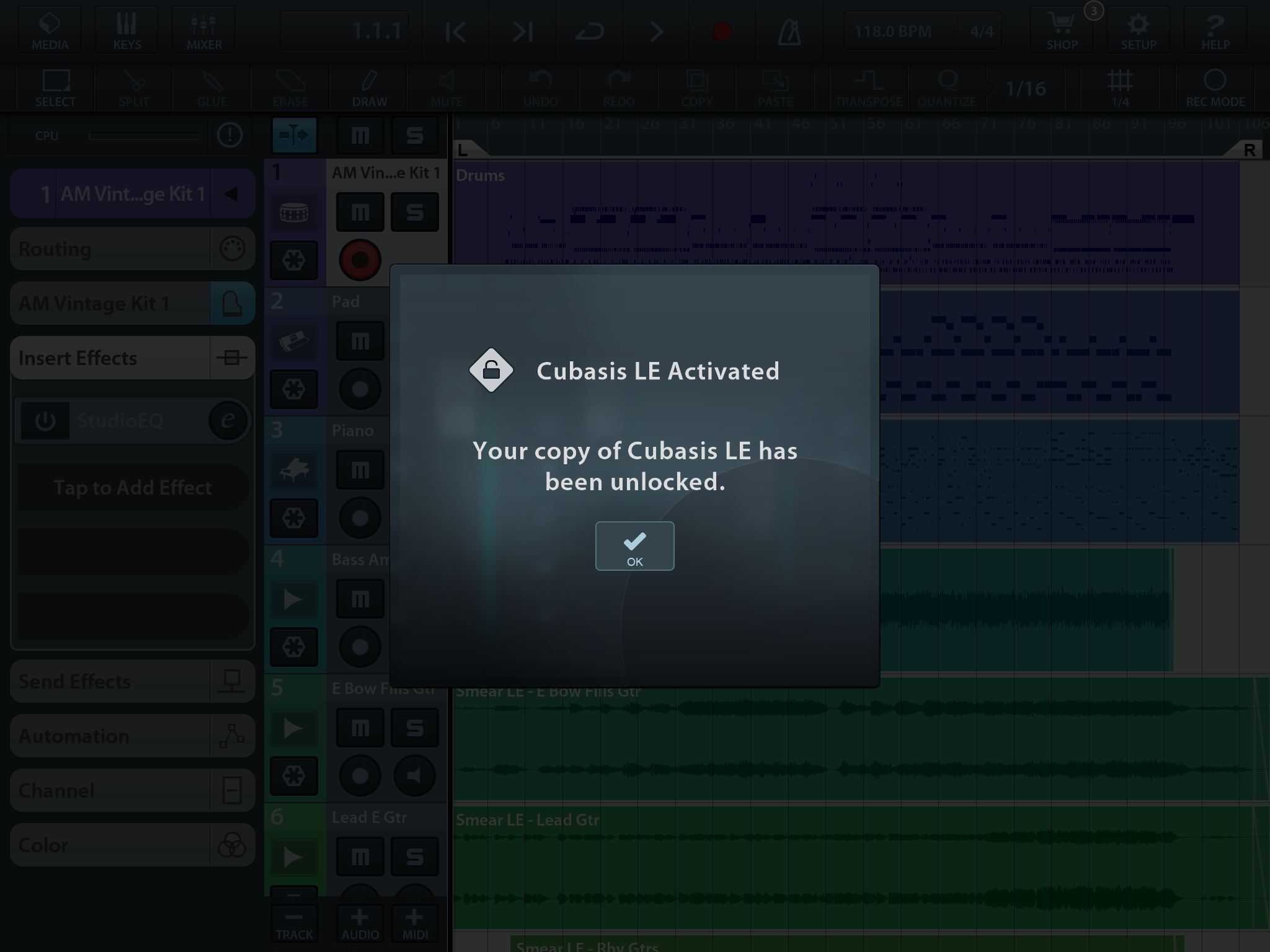Open the Shop

click(x=1062, y=29)
